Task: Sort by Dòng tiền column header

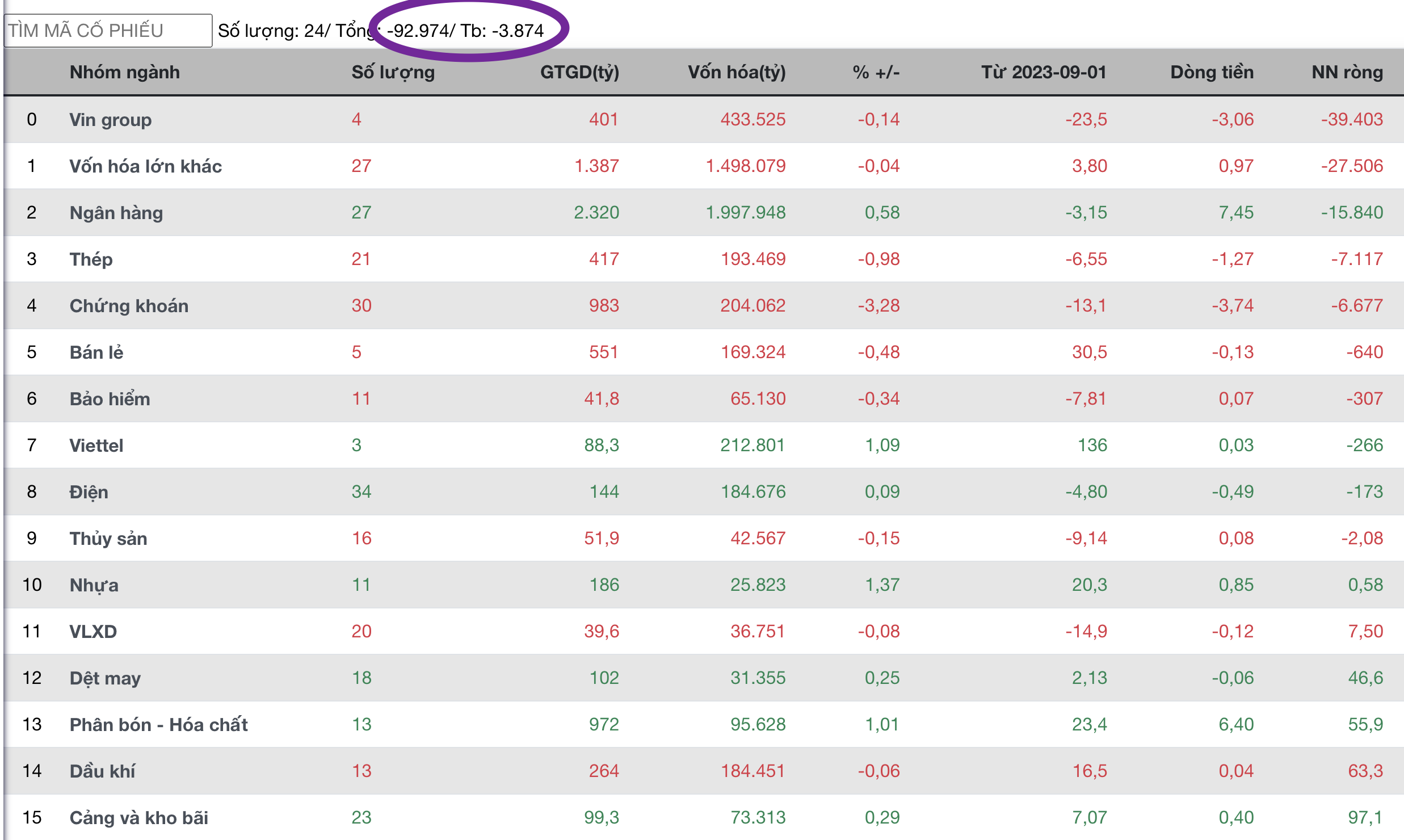Action: [x=1212, y=72]
